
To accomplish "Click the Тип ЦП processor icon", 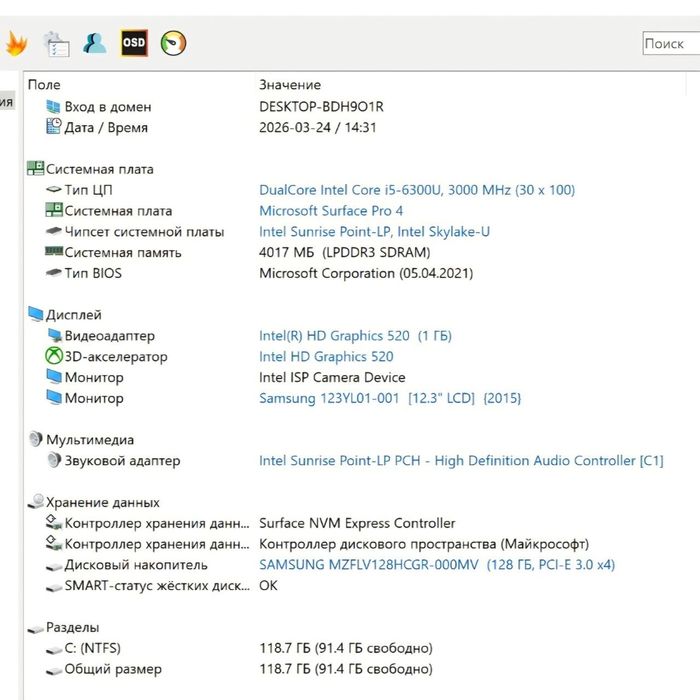I will pos(54,190).
